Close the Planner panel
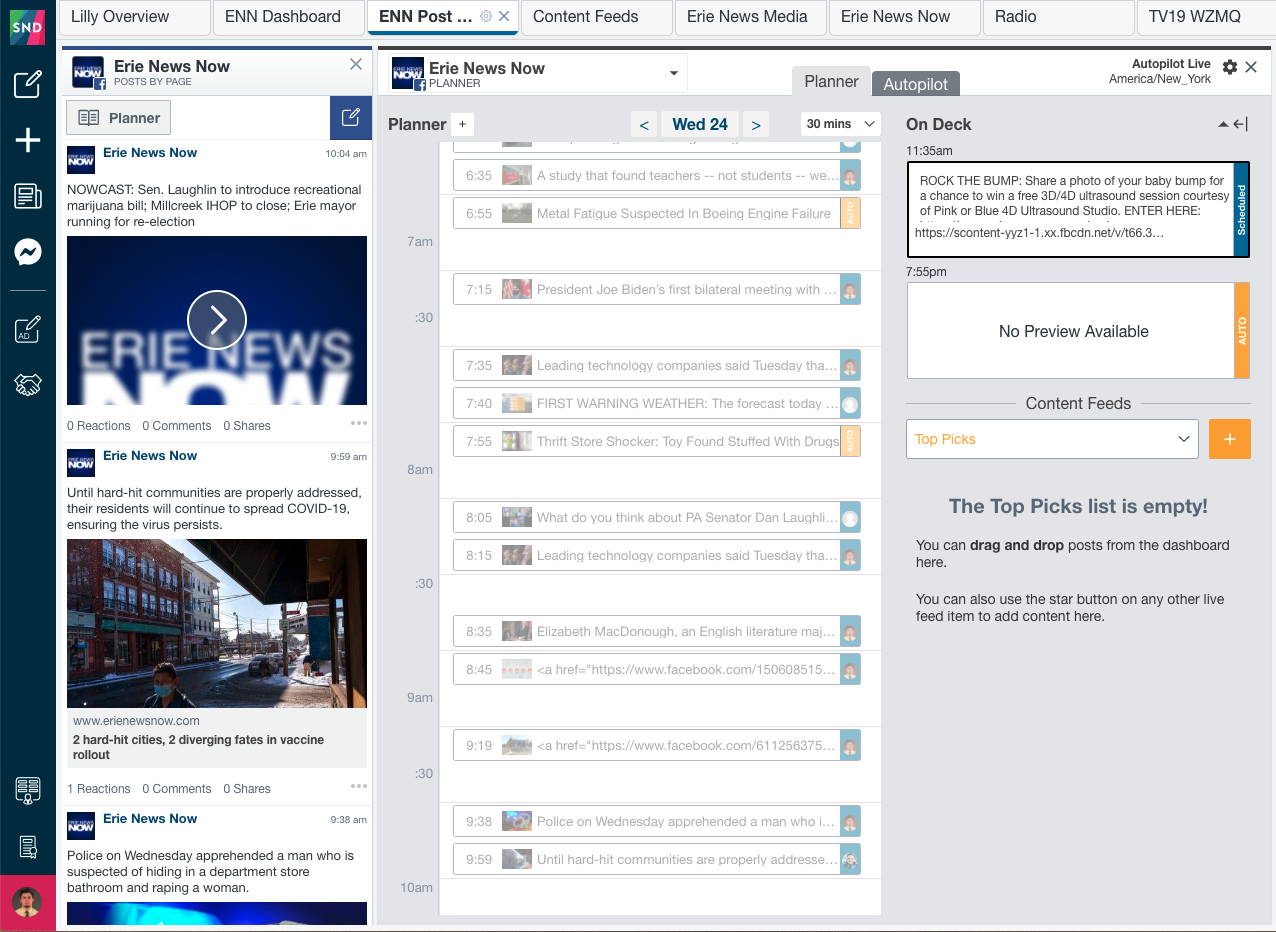The width and height of the screenshot is (1276, 932). pyautogui.click(x=1251, y=67)
